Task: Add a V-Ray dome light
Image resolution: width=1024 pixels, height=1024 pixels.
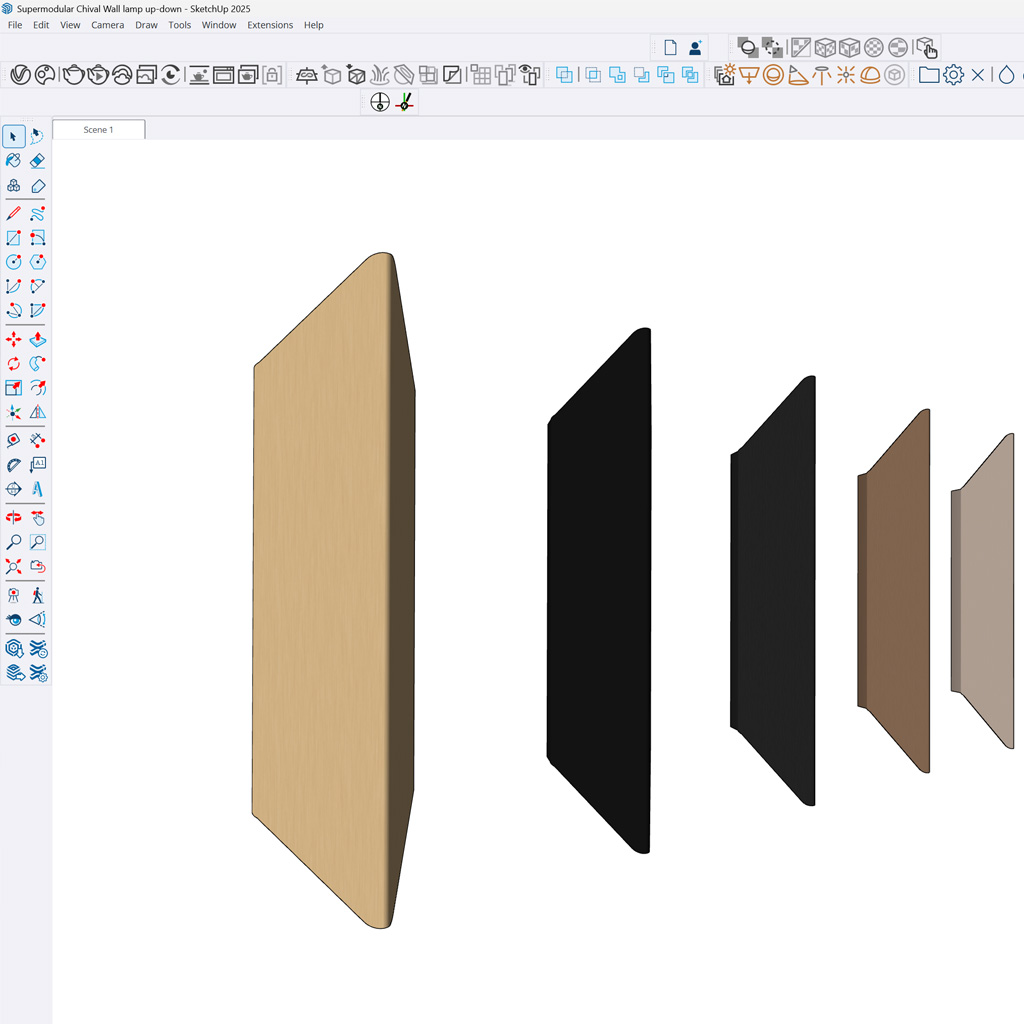Action: coord(870,75)
